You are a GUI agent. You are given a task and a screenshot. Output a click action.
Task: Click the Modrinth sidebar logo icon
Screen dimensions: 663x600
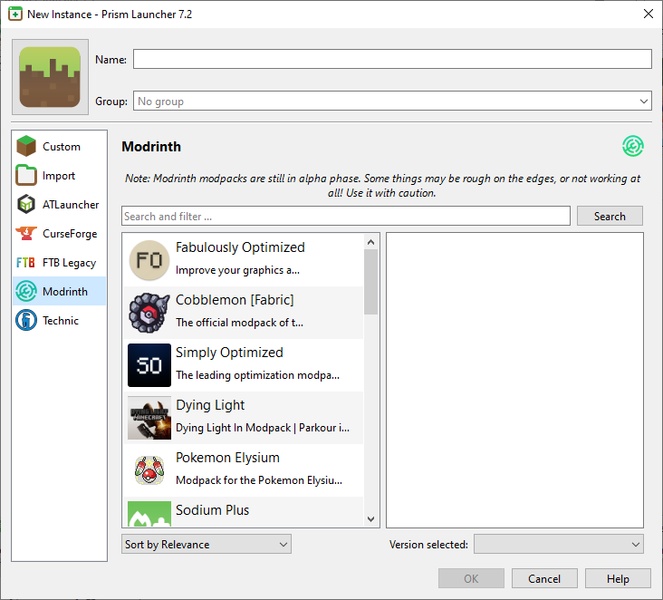click(x=26, y=291)
